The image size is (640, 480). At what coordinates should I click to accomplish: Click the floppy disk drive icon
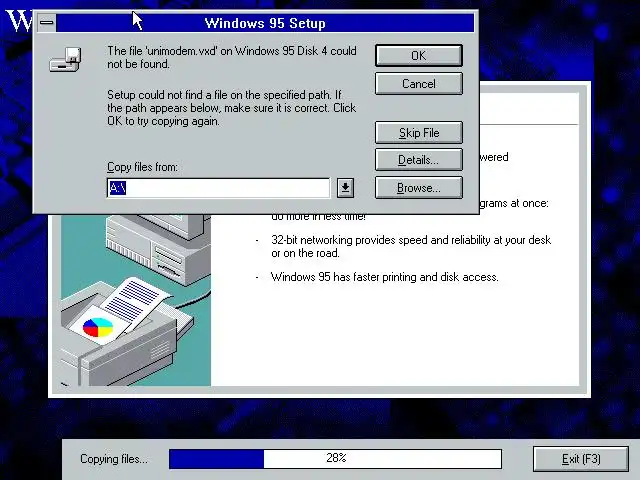coord(65,60)
